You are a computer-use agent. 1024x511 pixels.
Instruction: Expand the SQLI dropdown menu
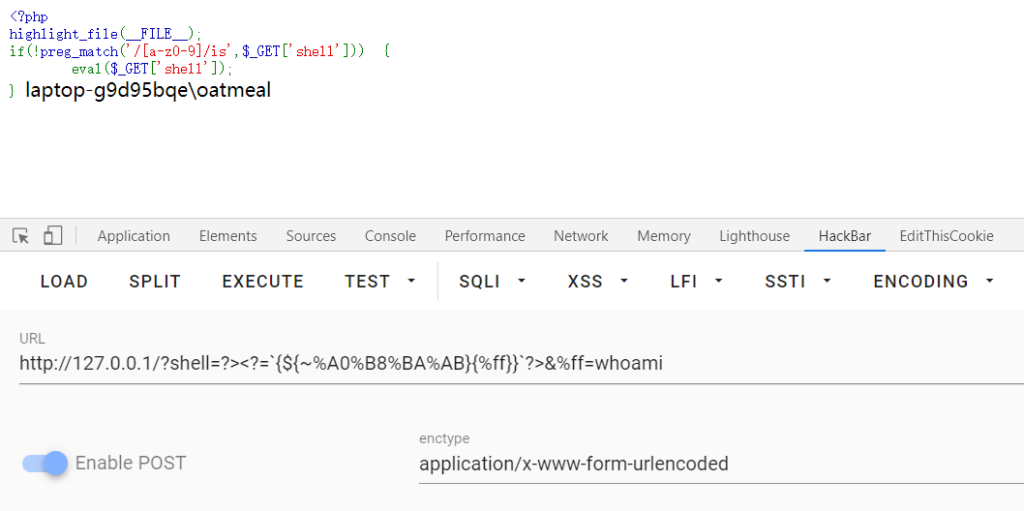[492, 282]
